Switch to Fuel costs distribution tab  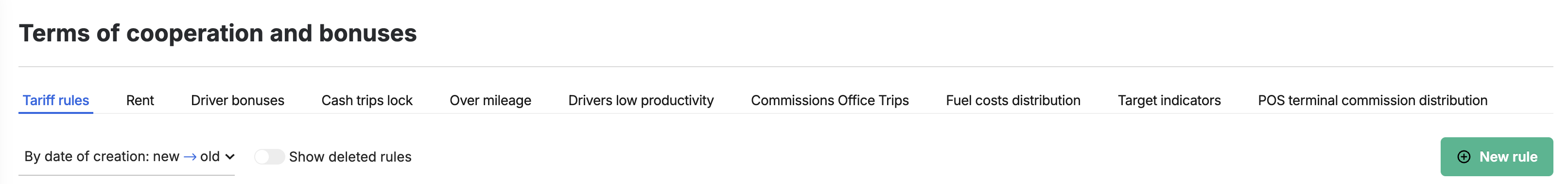[x=1013, y=100]
